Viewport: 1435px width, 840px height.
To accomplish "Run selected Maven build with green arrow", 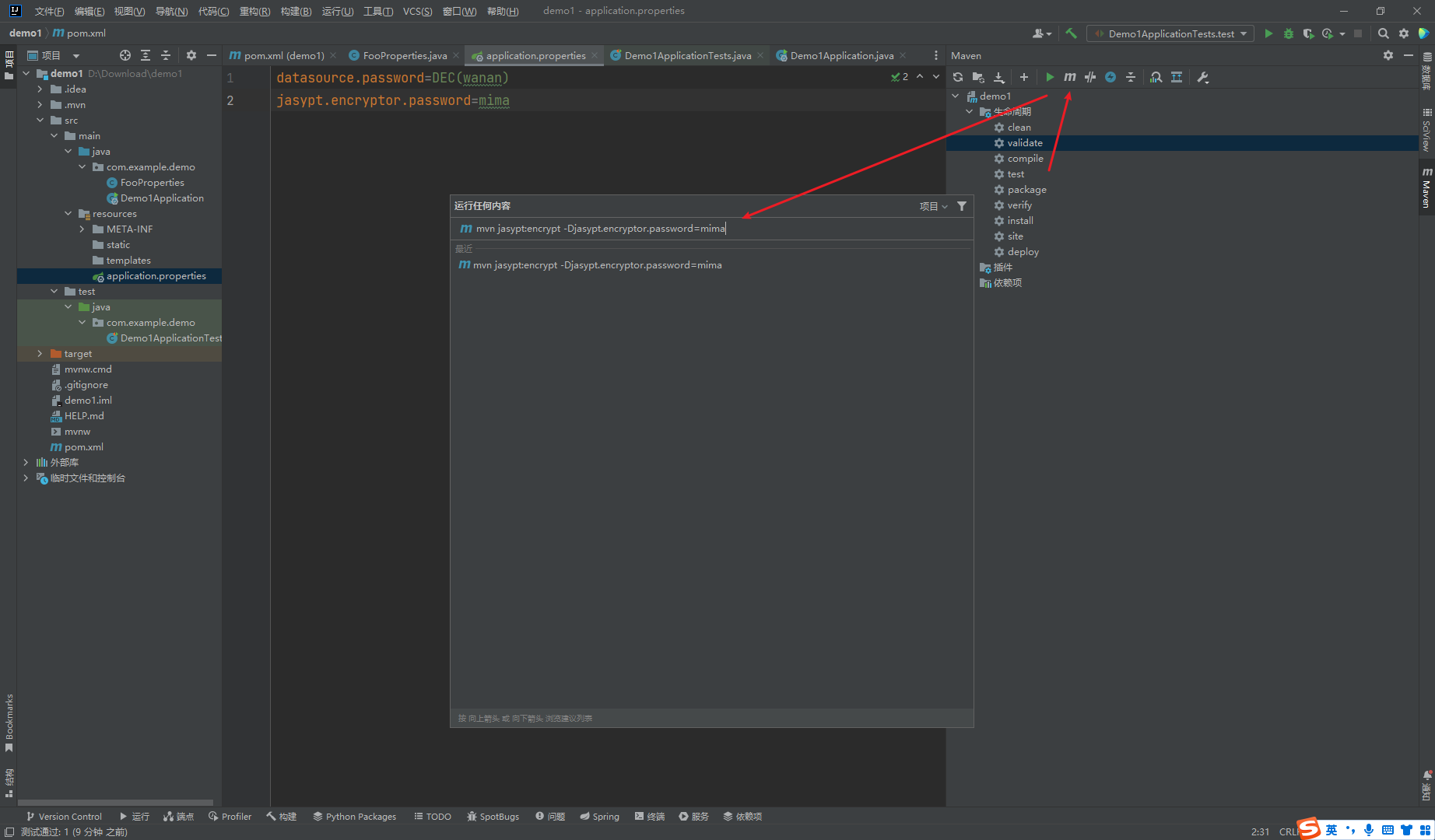I will (1050, 77).
